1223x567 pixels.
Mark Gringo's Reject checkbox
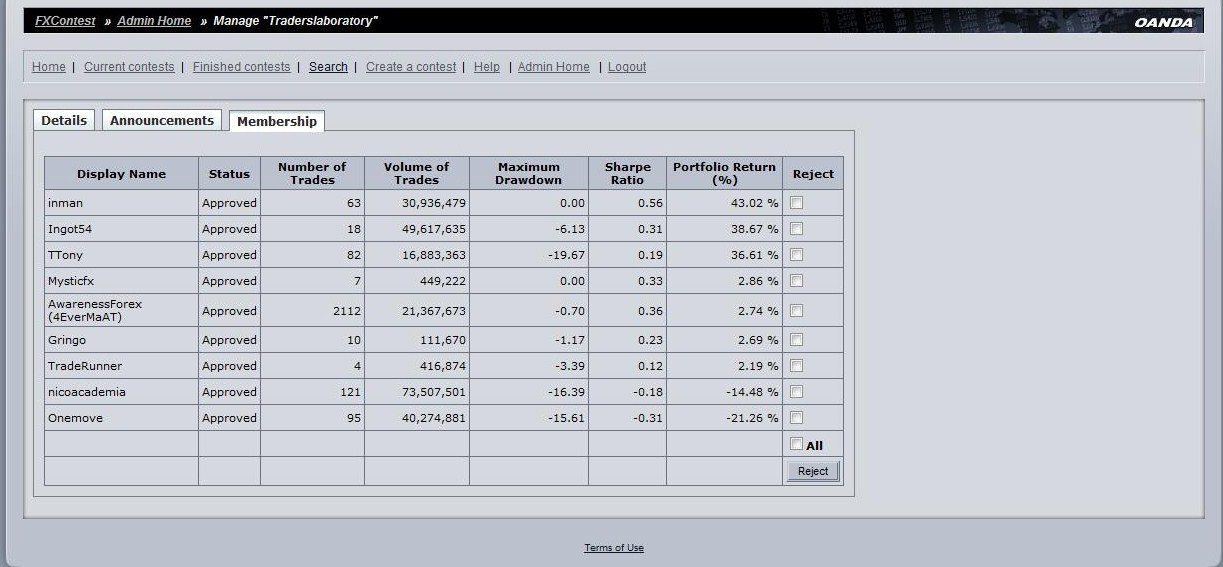[796, 340]
